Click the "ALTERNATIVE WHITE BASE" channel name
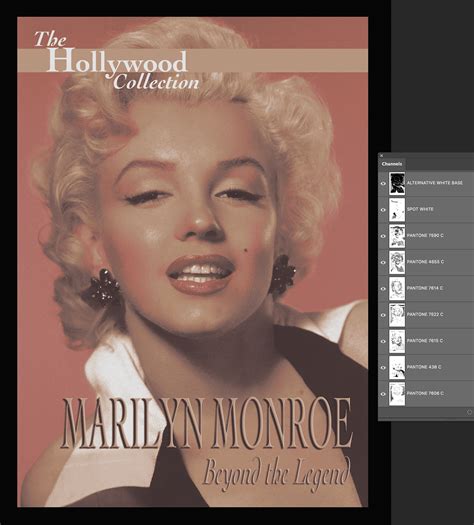474x525 pixels. 435,183
